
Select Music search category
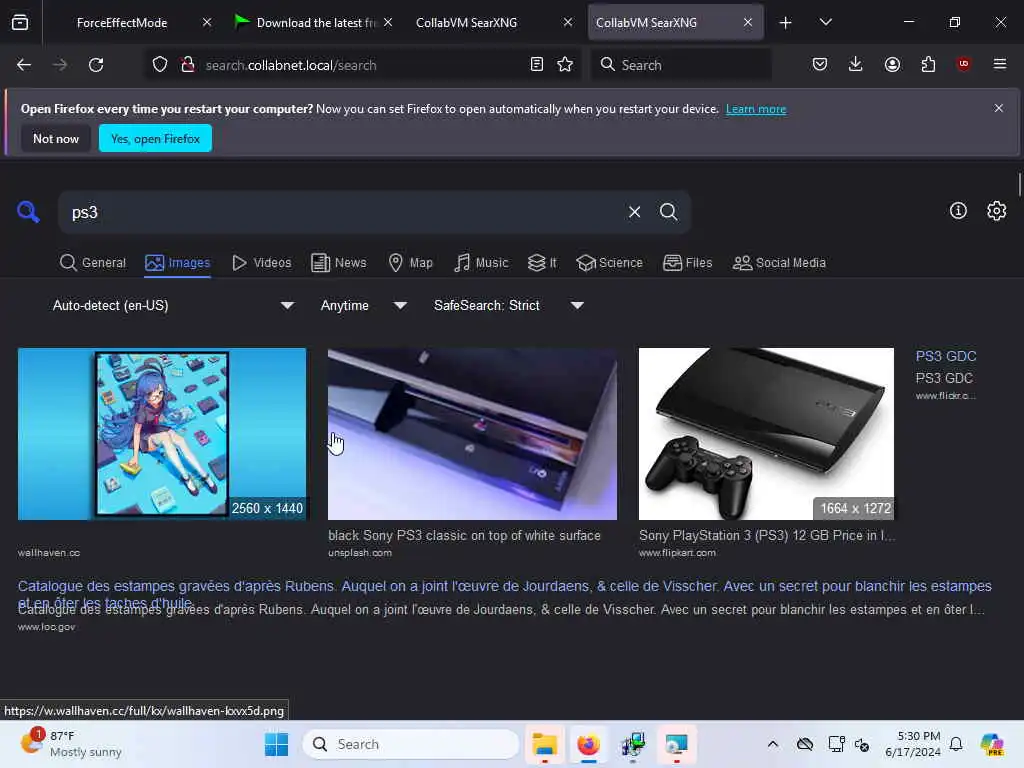coord(481,263)
